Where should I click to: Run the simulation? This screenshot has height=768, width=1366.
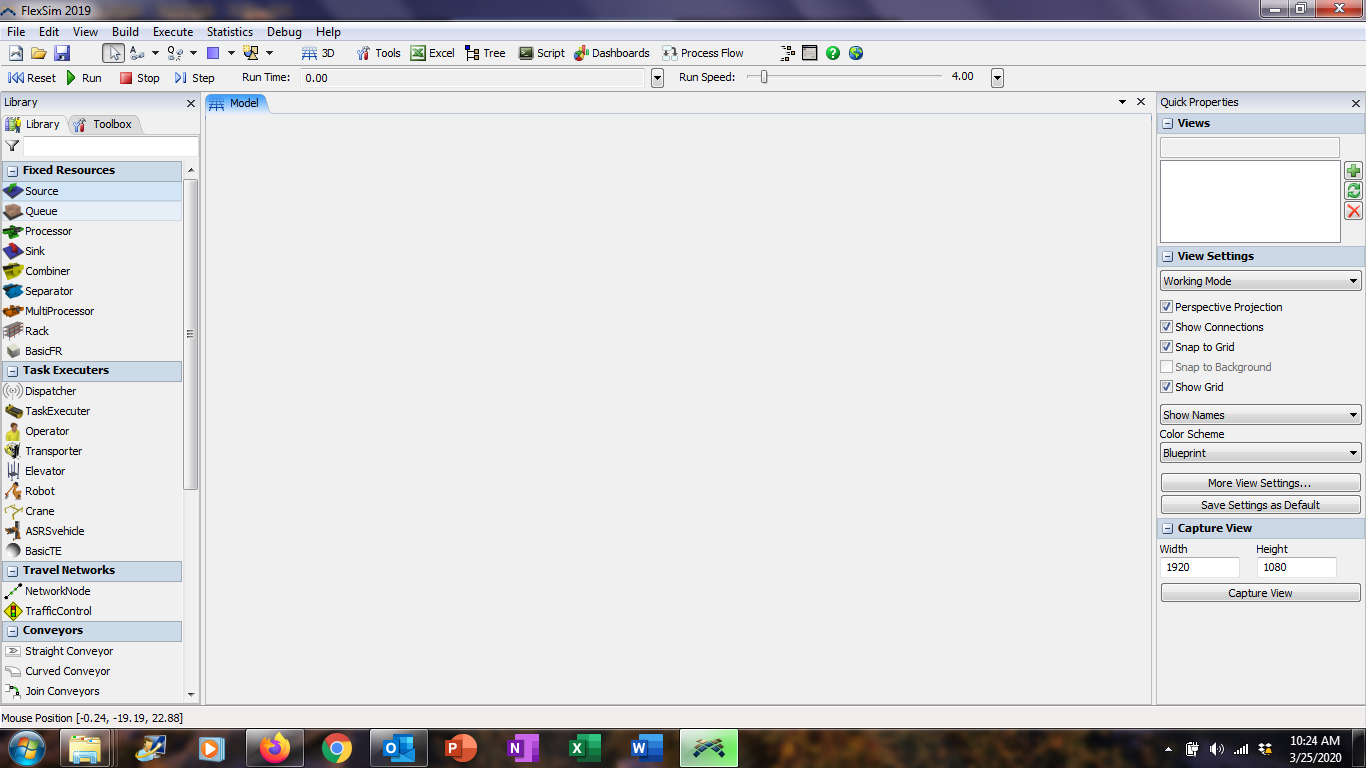click(83, 77)
